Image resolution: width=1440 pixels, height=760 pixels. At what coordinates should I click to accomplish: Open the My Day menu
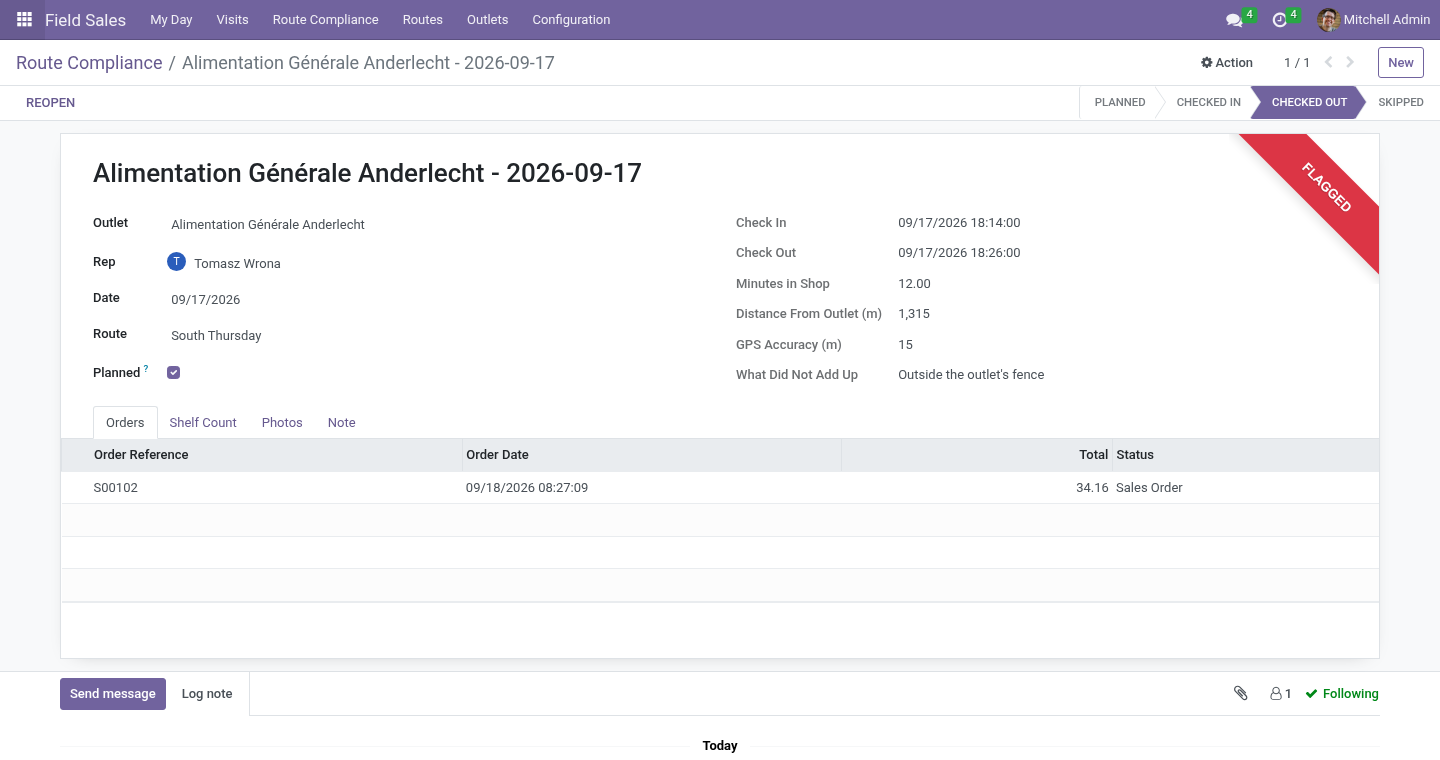(x=171, y=20)
